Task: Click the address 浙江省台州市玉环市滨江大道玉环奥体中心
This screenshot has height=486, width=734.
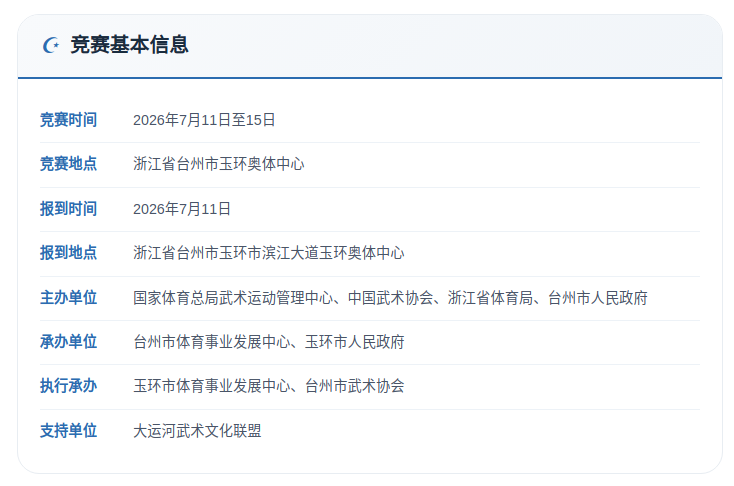Action: [268, 253]
